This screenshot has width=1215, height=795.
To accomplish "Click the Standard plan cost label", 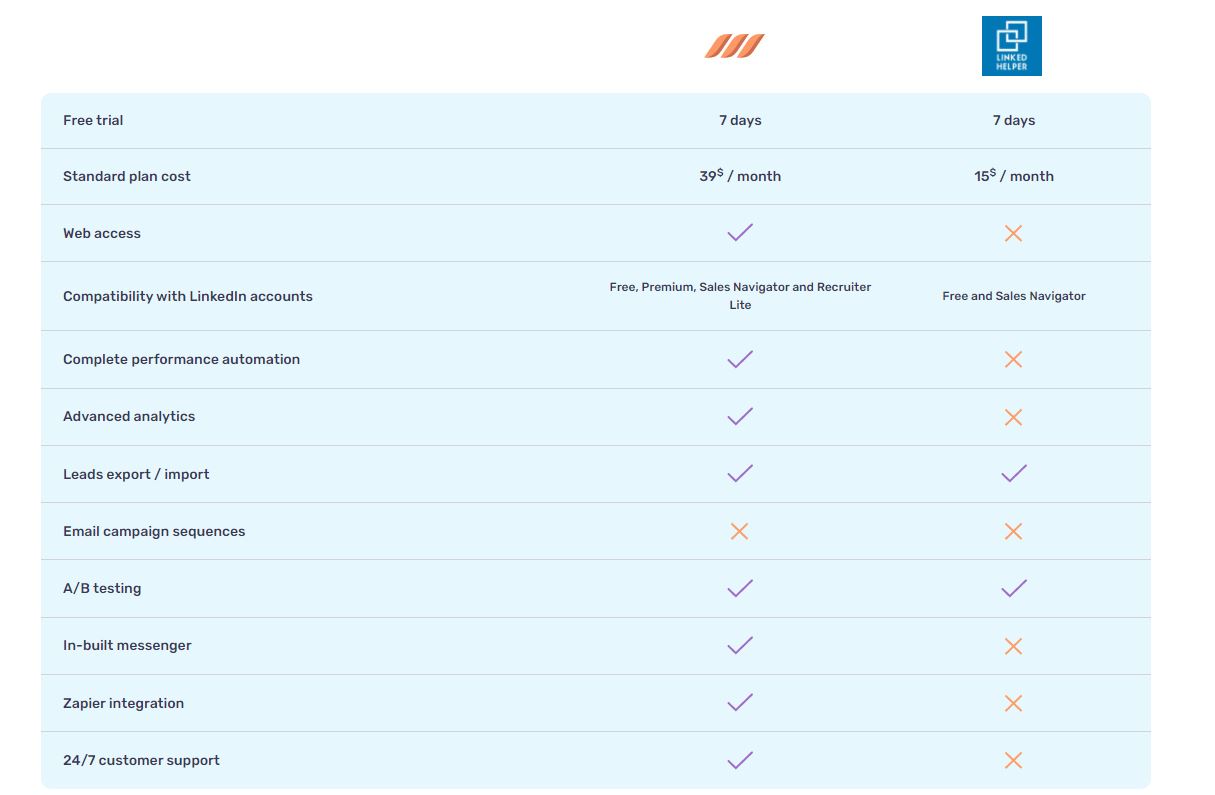I will point(127,176).
